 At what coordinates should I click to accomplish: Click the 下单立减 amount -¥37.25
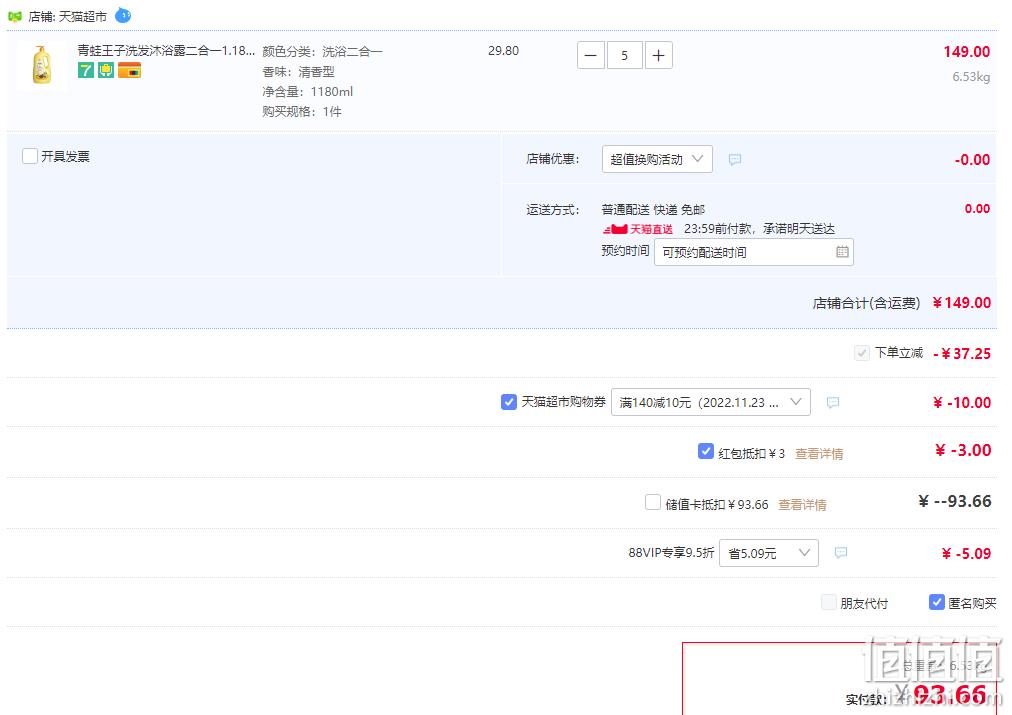(x=962, y=354)
